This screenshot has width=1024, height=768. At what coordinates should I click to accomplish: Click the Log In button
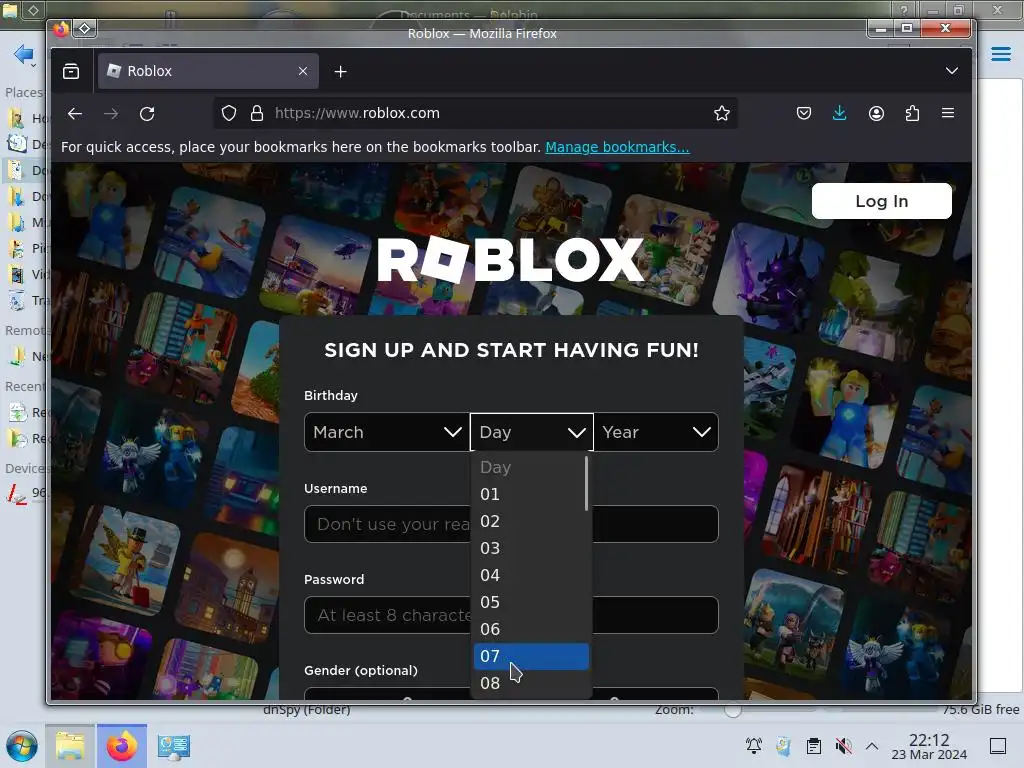[x=882, y=201]
